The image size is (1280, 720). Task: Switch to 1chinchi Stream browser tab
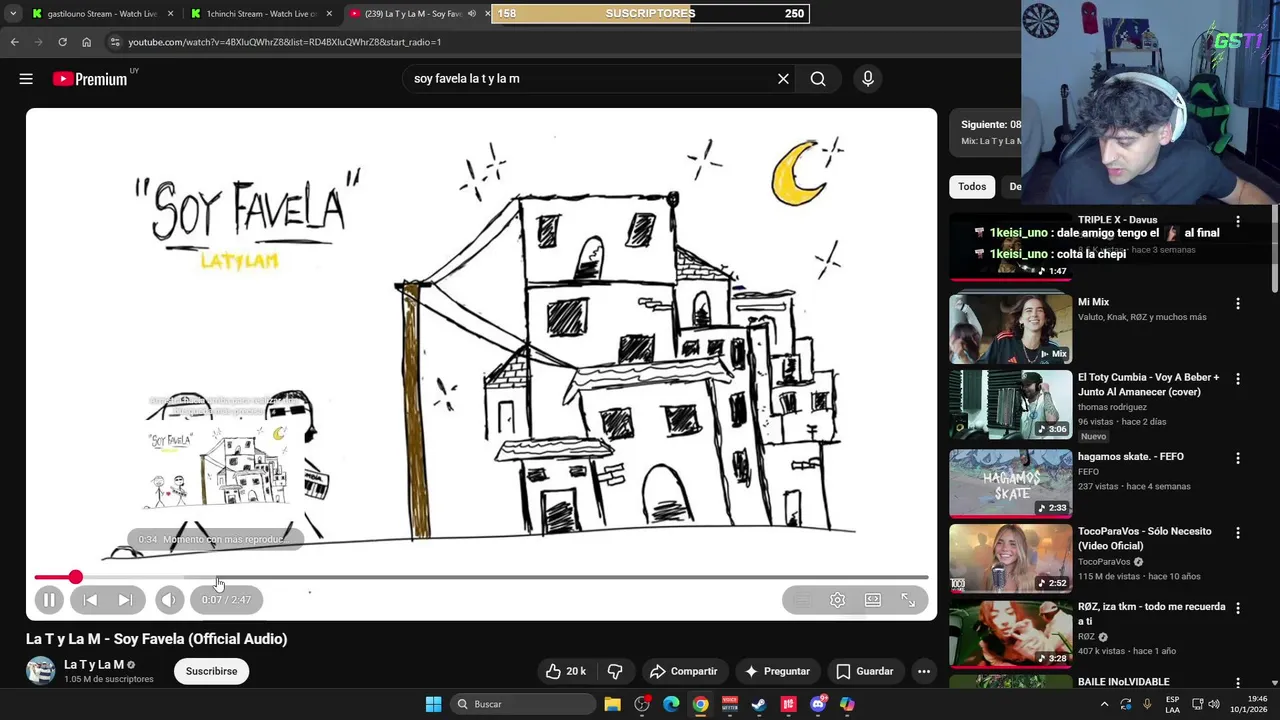click(262, 14)
